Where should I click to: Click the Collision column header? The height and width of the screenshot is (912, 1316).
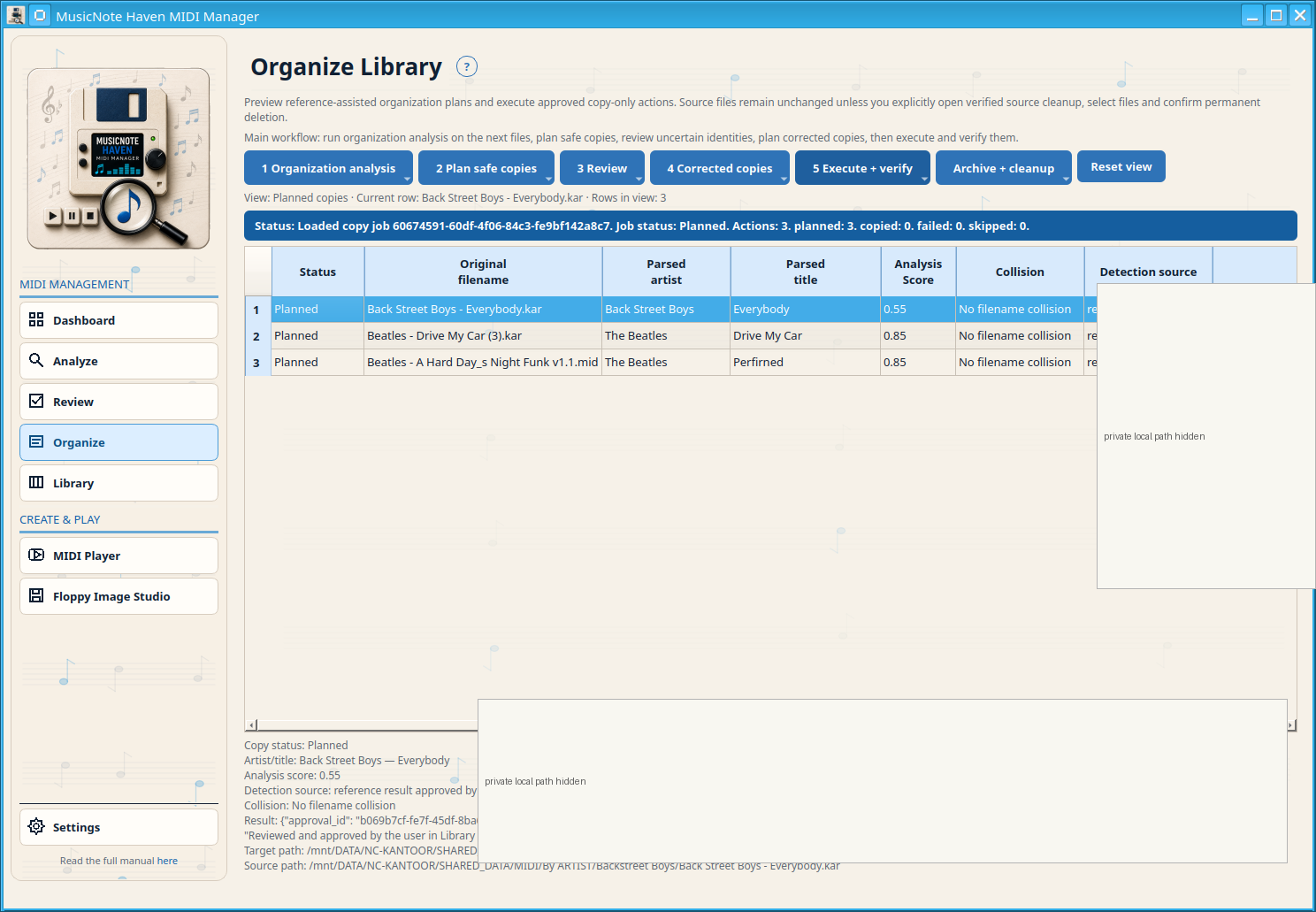1020,272
